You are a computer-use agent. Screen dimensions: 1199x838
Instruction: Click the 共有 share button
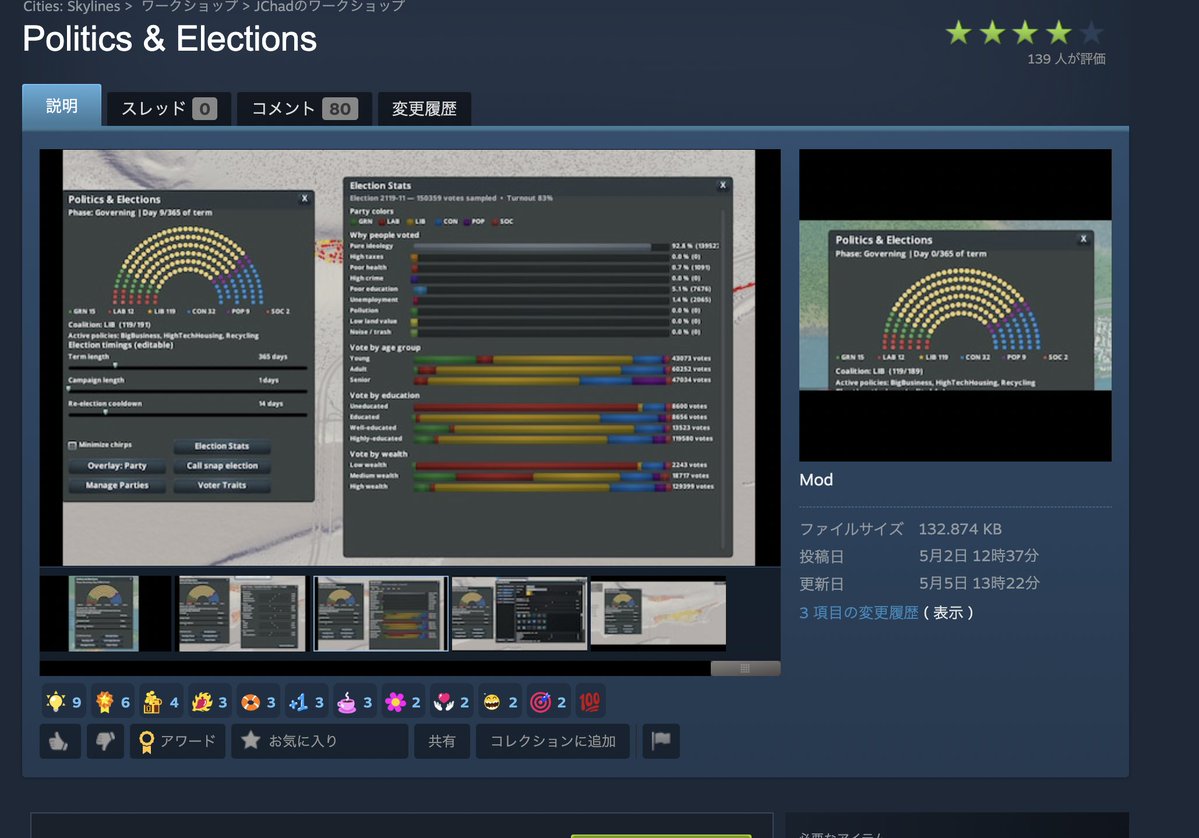point(441,741)
